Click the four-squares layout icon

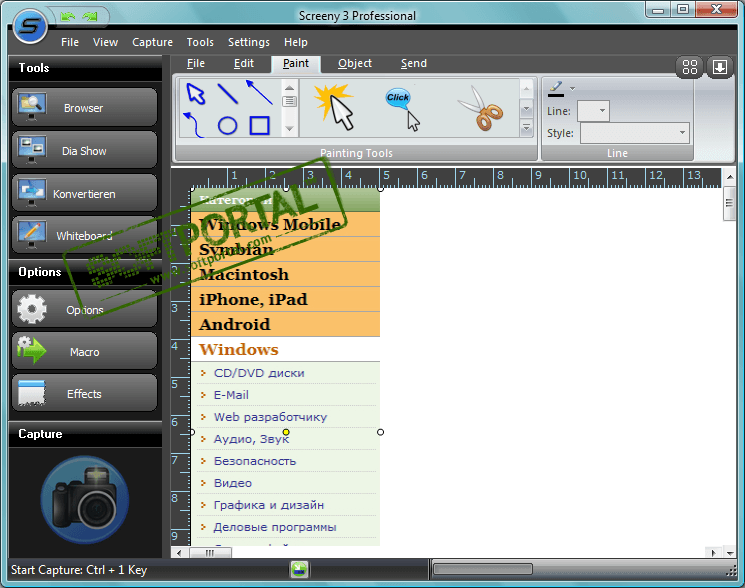(x=689, y=67)
